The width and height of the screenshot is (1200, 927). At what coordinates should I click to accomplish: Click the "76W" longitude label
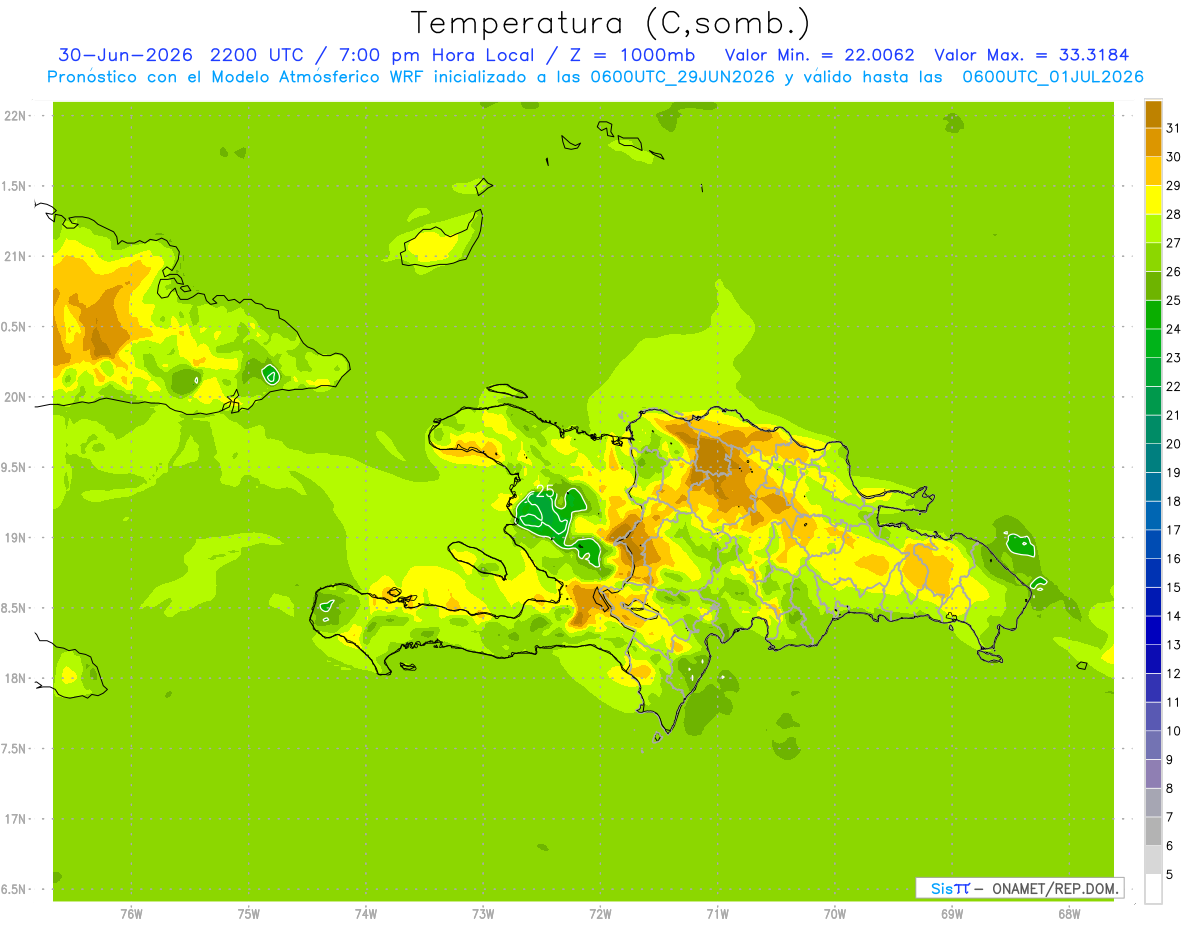[131, 913]
